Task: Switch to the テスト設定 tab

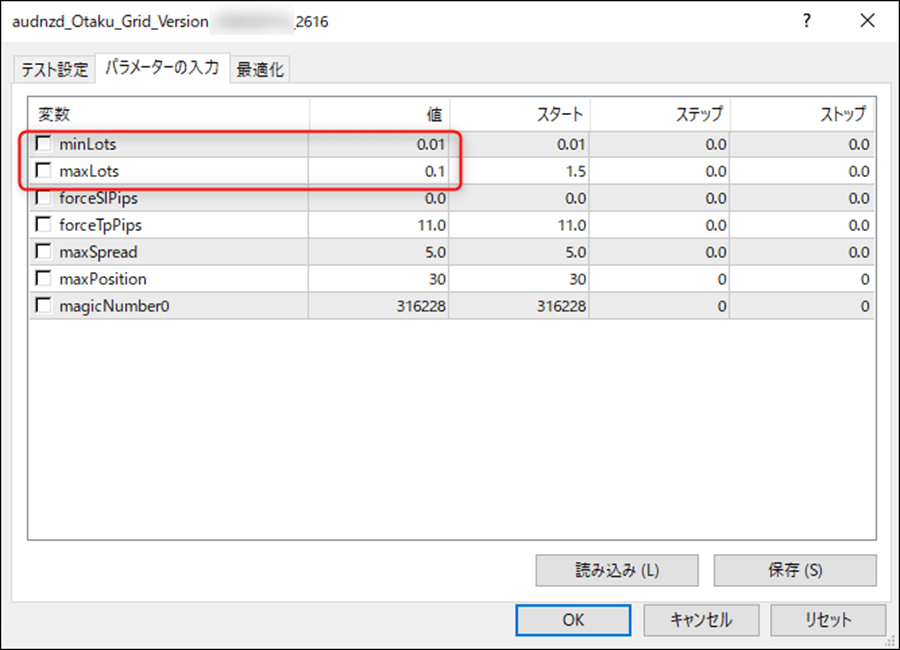Action: [x=54, y=70]
